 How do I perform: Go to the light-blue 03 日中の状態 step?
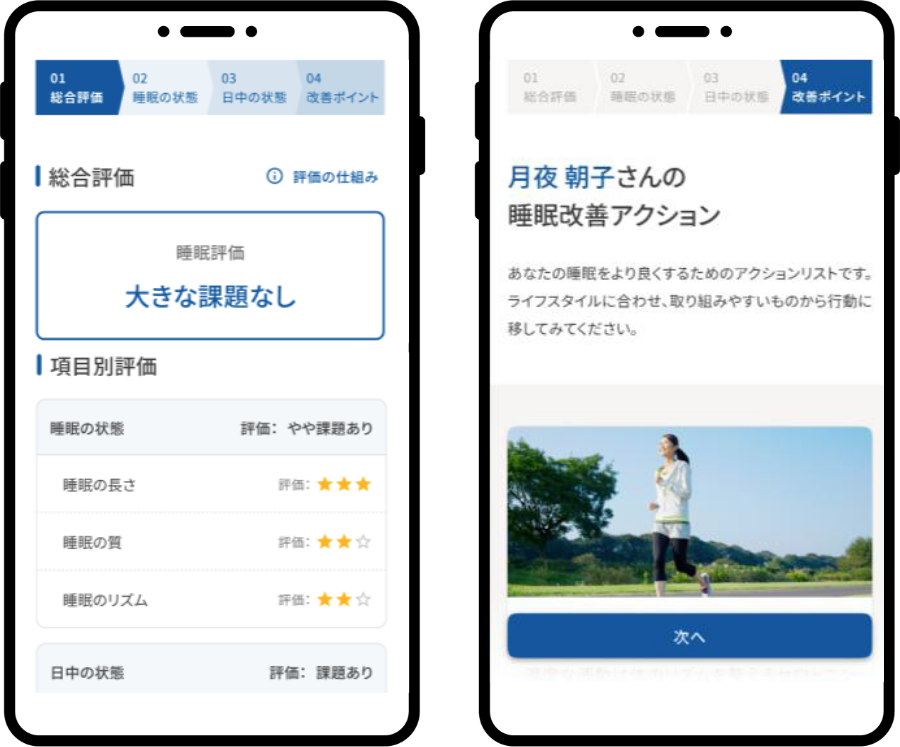[253, 88]
